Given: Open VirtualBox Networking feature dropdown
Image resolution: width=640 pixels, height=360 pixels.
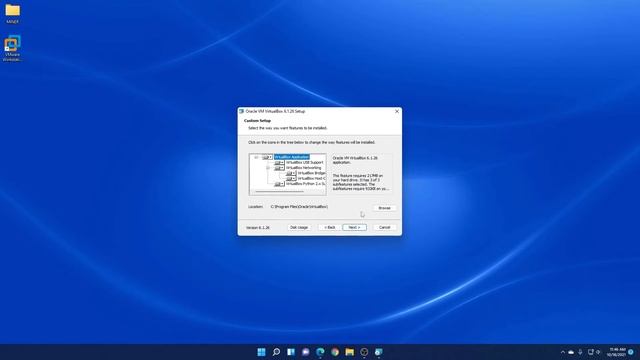Looking at the screenshot, I should [x=279, y=168].
